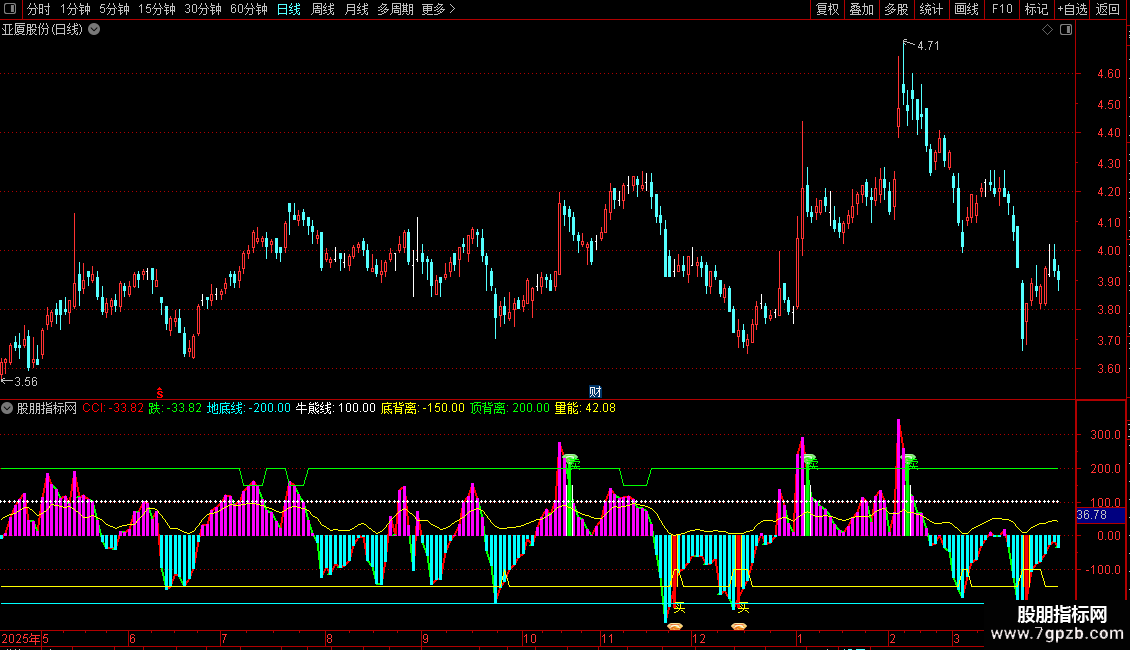Click the 300.0 indicator axis label
Viewport: 1130px width, 650px height.
tap(1105, 435)
